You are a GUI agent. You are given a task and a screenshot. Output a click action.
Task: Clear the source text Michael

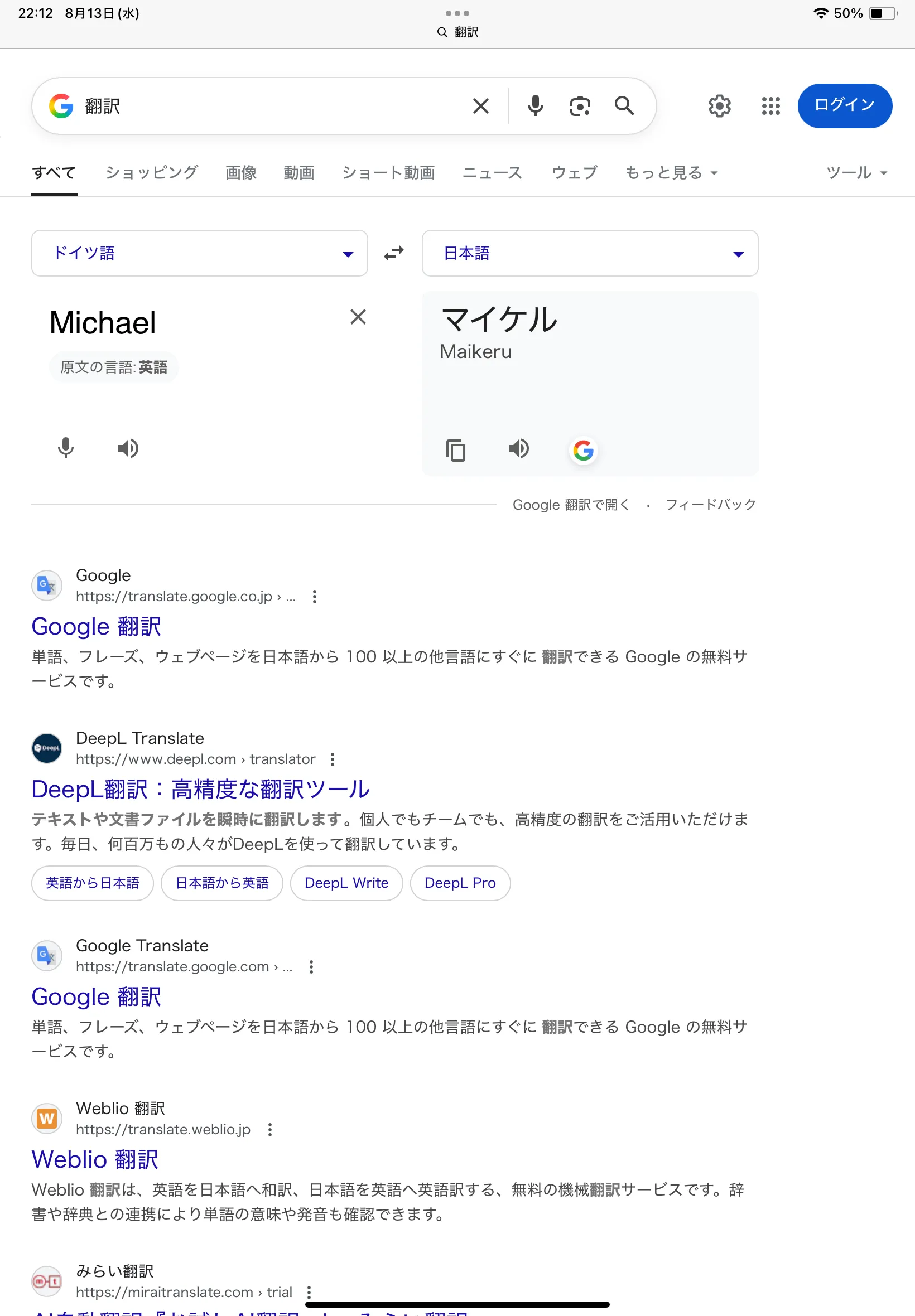[358, 317]
